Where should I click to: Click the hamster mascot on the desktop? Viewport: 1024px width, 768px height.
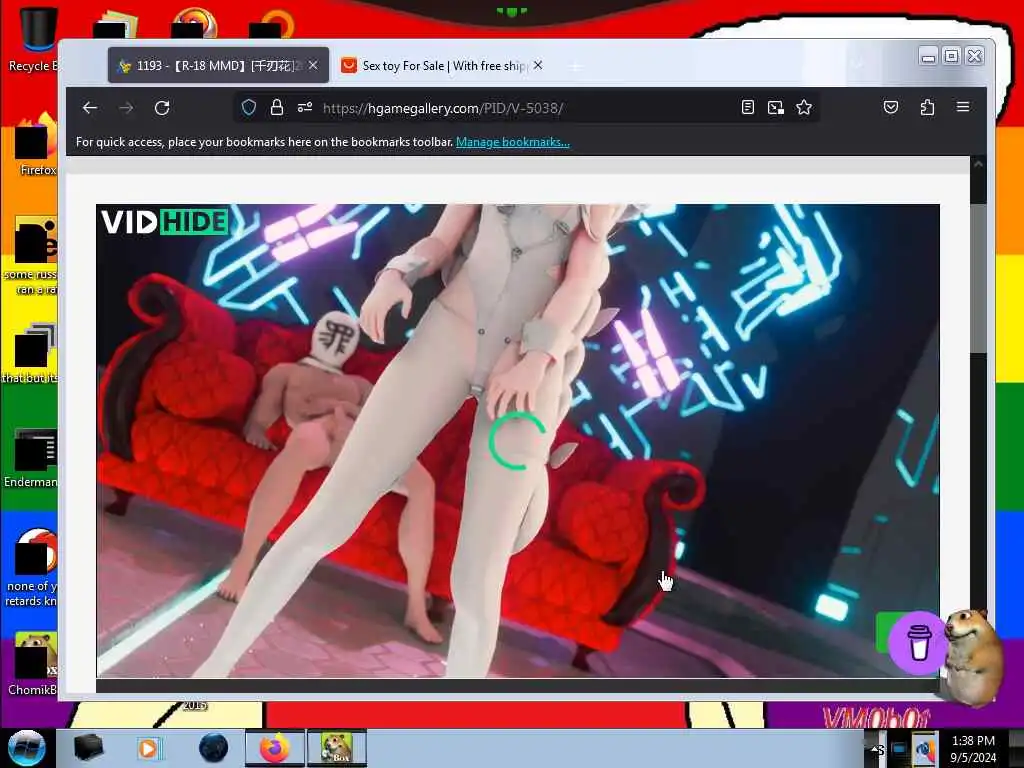[x=975, y=656]
